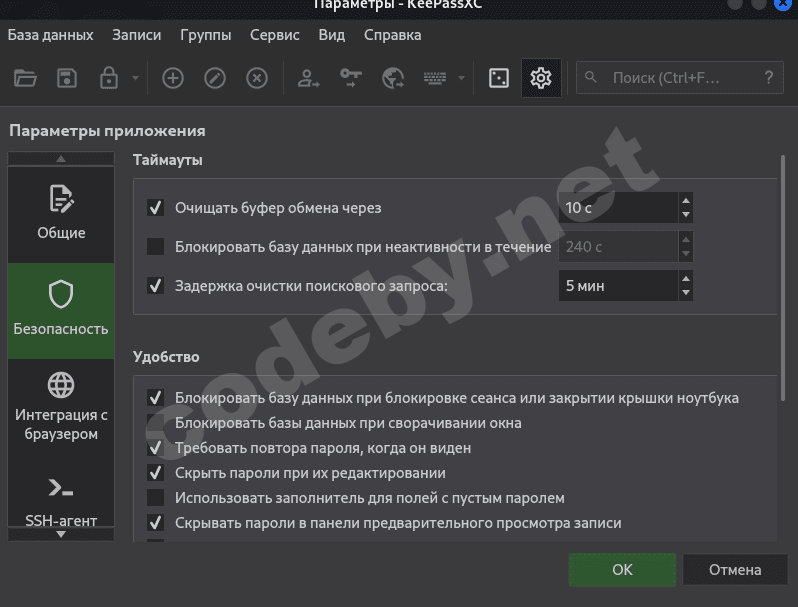Image resolution: width=798 pixels, height=607 pixels.
Task: Click the OK button
Action: click(x=622, y=570)
